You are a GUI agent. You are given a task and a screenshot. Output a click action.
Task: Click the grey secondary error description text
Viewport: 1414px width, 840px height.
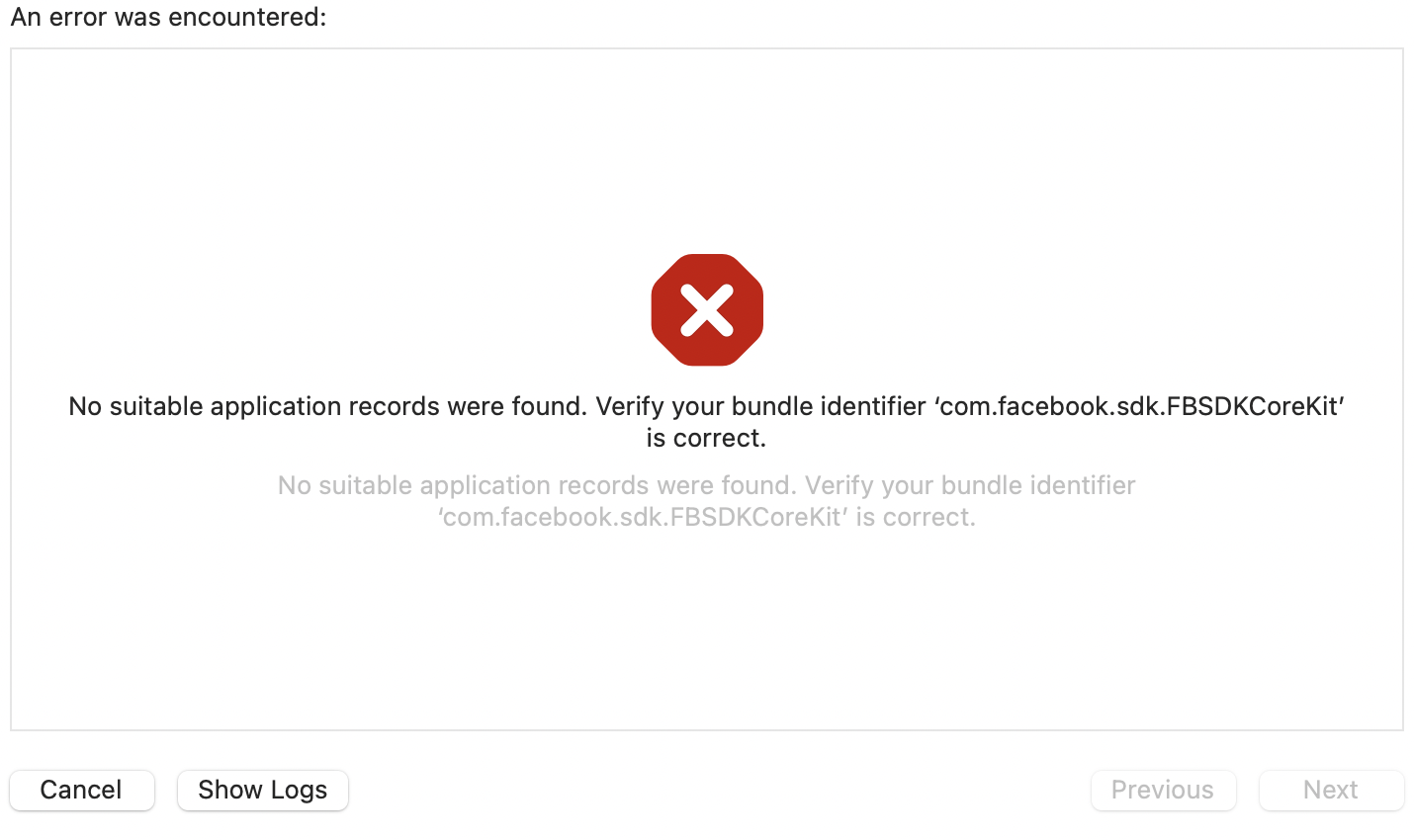coord(707,501)
